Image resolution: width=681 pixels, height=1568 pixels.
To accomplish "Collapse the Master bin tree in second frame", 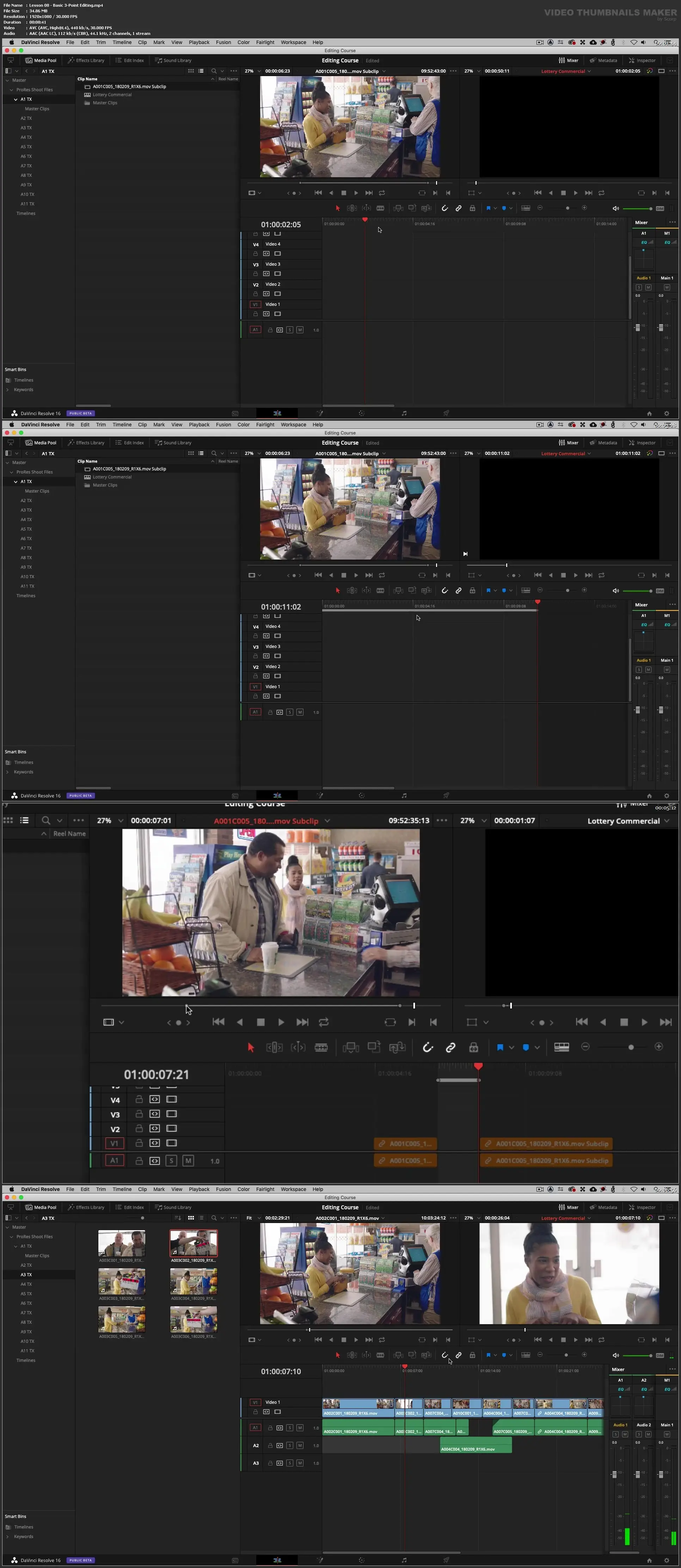I will click(7, 463).
